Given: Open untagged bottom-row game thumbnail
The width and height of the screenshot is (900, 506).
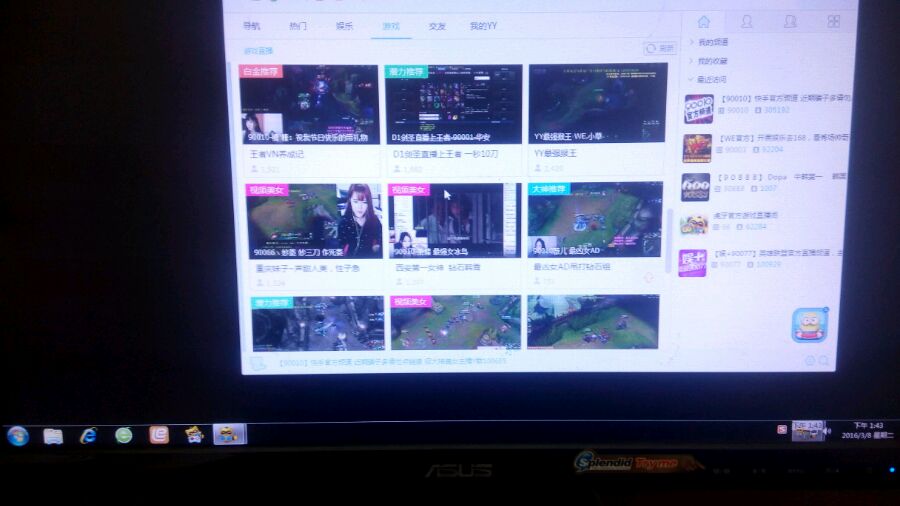Looking at the screenshot, I should (x=593, y=322).
